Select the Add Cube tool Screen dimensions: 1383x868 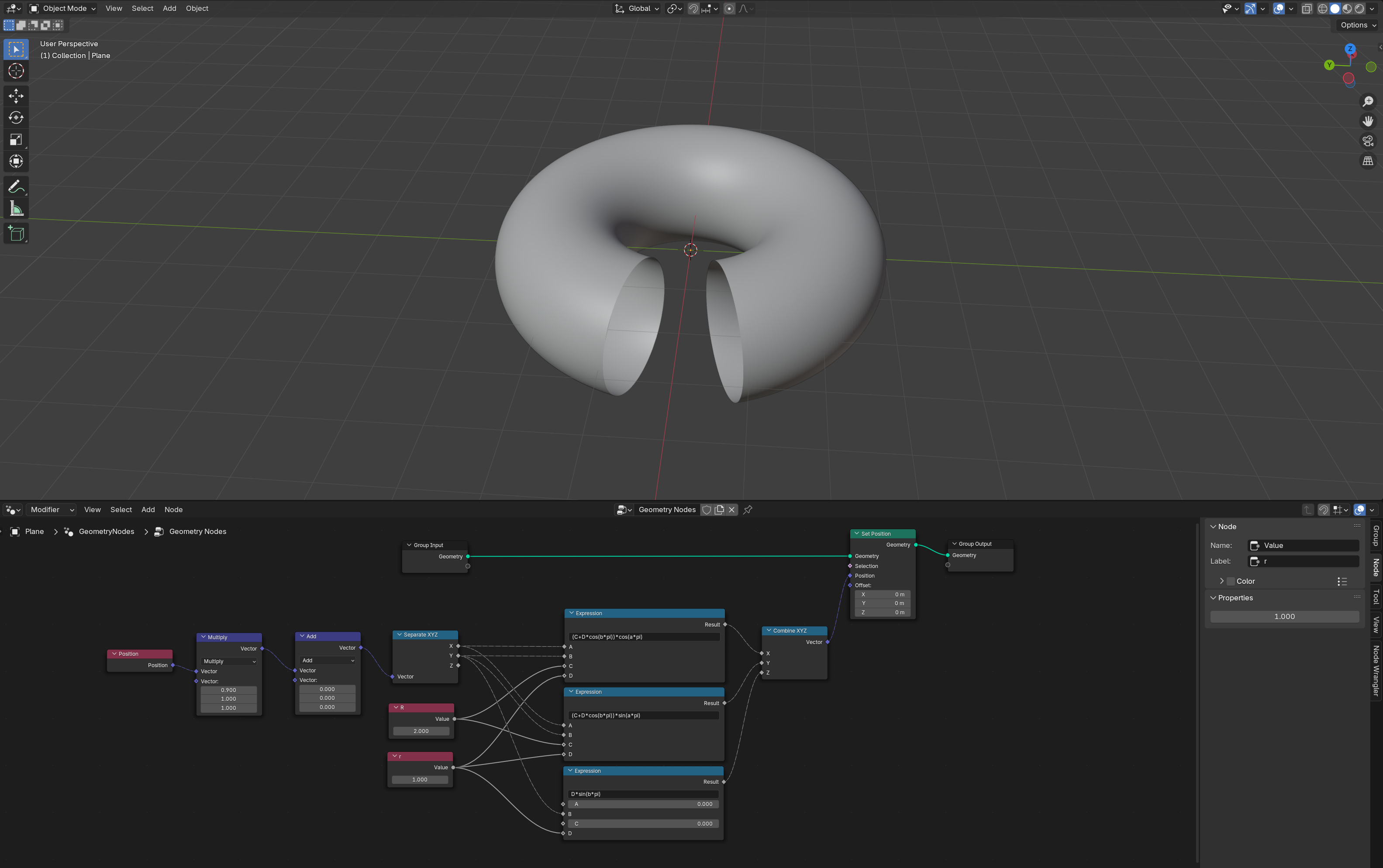pyautogui.click(x=16, y=233)
